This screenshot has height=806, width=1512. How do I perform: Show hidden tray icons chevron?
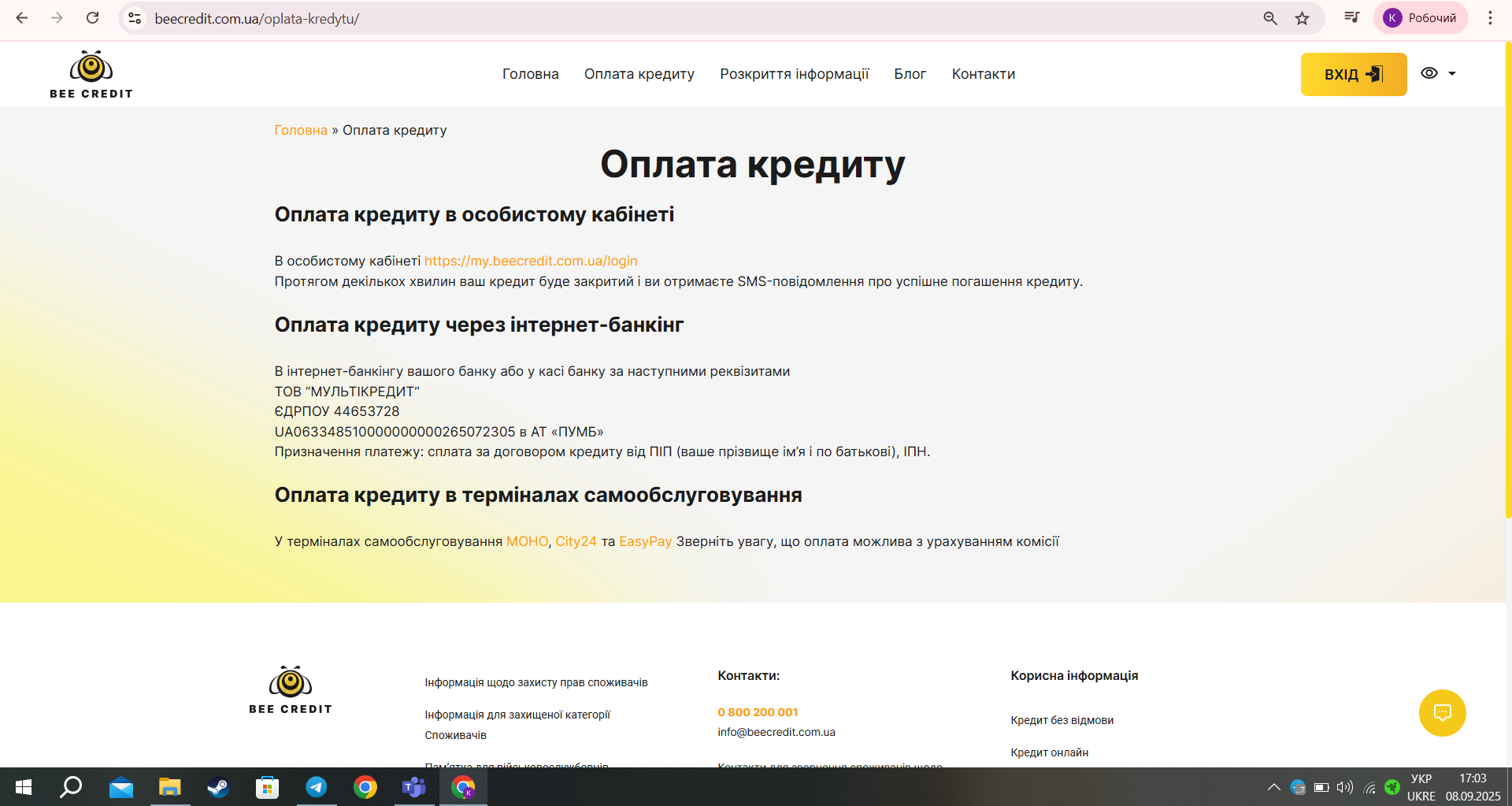(x=1273, y=787)
